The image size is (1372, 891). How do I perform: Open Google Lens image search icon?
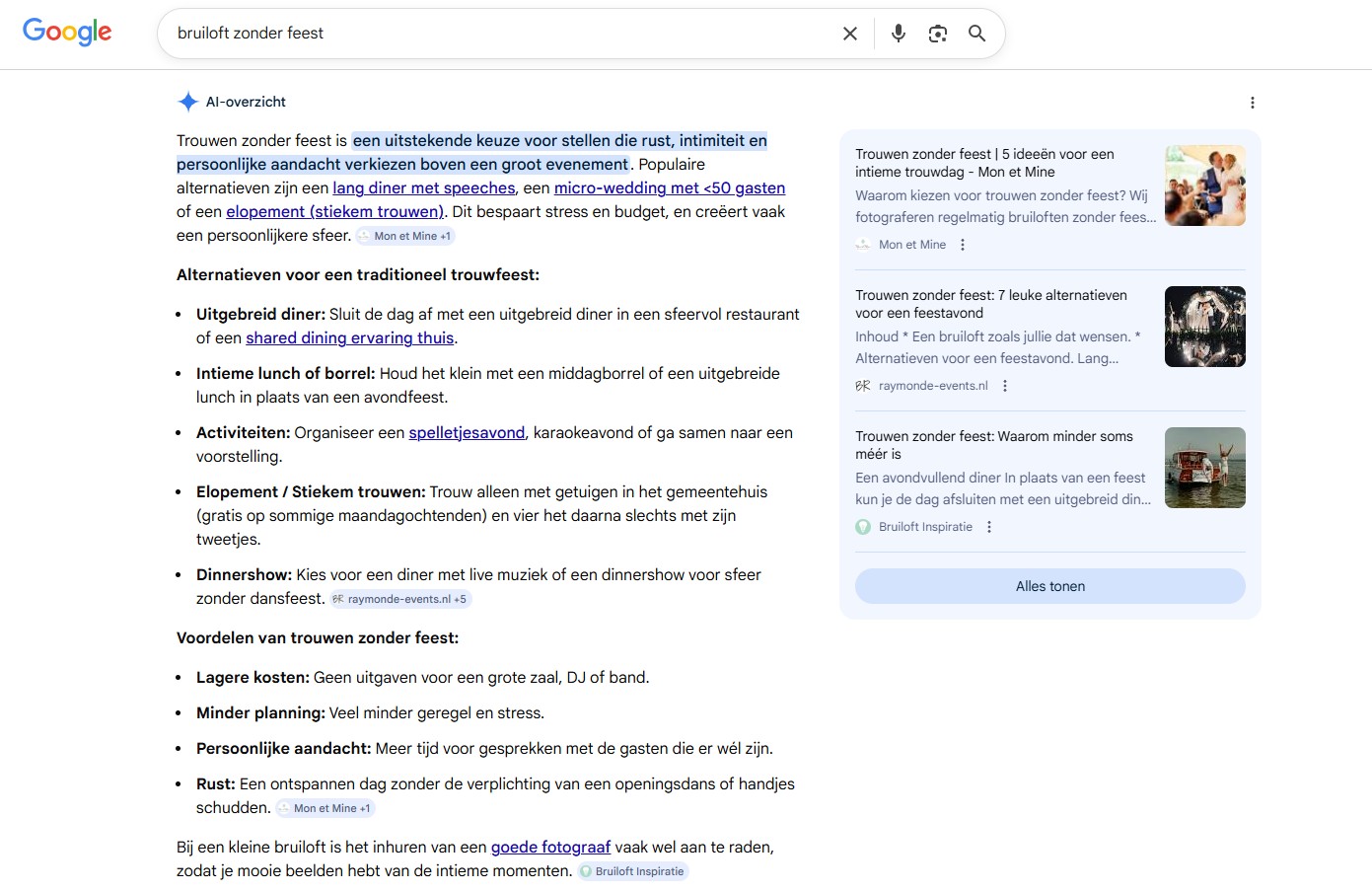click(x=938, y=34)
